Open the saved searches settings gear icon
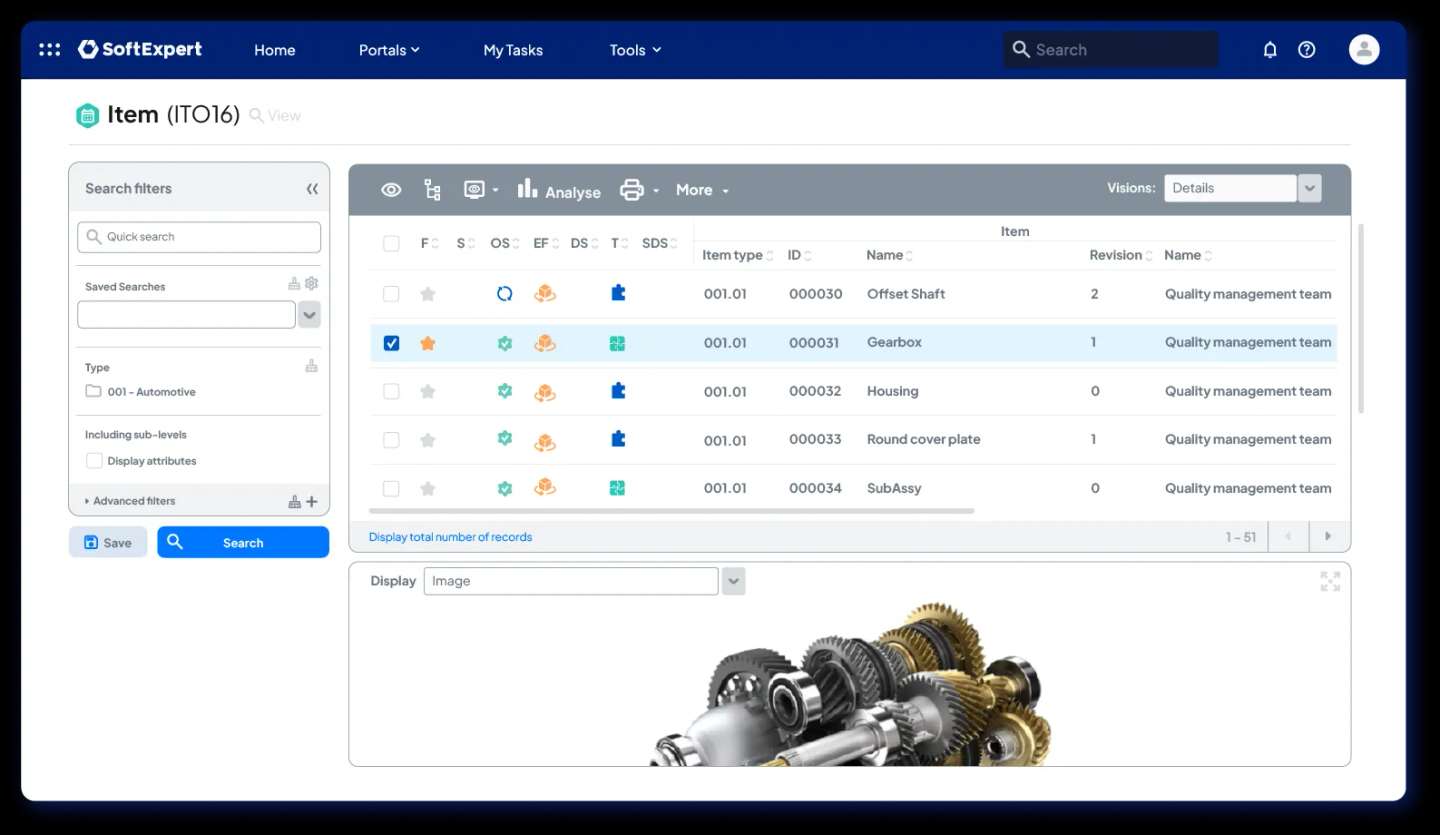This screenshot has width=1440, height=835. pos(311,283)
